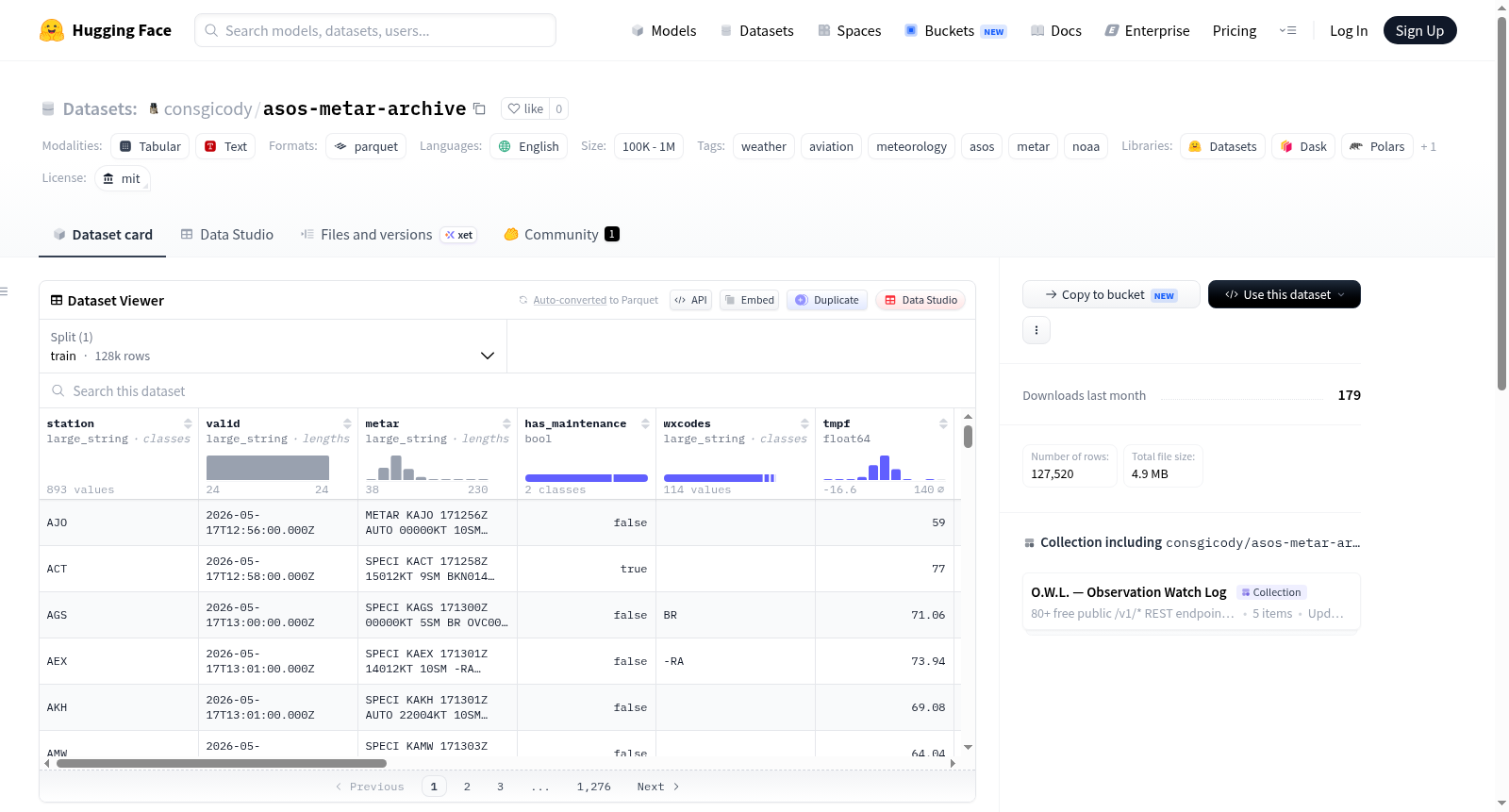Show the additional libraries with +1
The width and height of the screenshot is (1509, 812).
pos(1429,146)
